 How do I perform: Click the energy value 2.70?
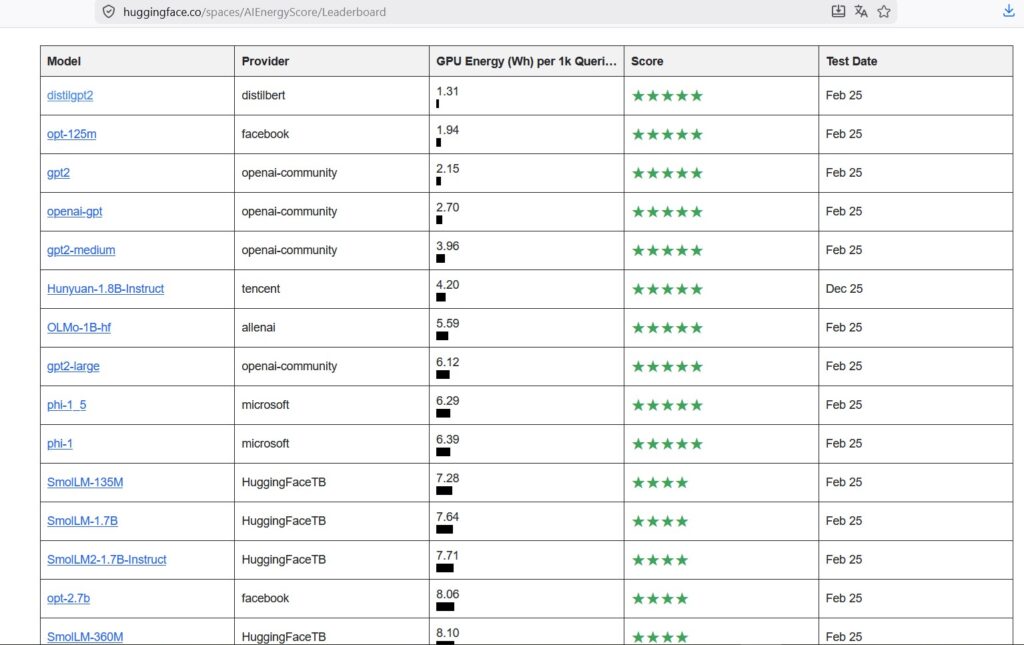pyautogui.click(x=447, y=208)
